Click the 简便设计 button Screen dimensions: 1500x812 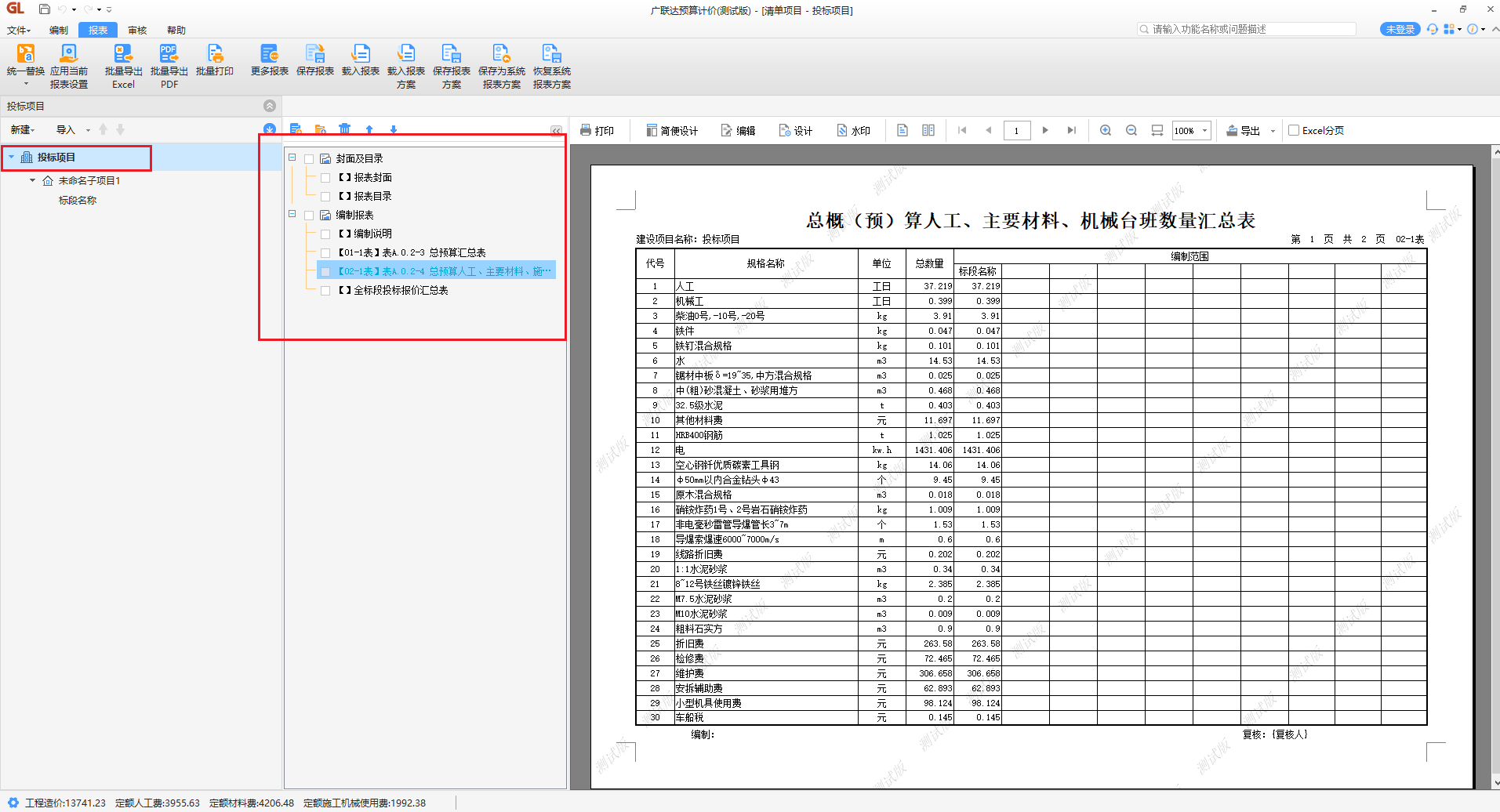tap(672, 130)
